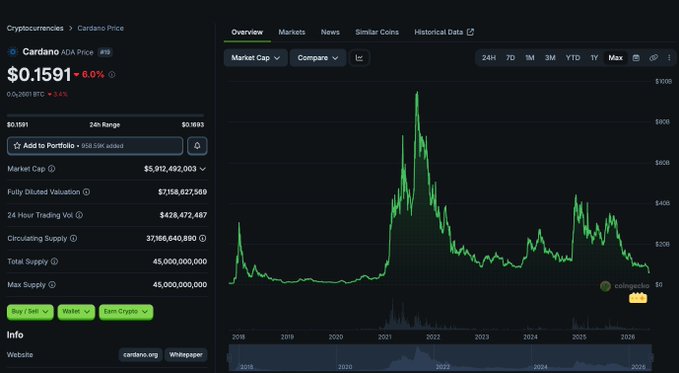679x373 pixels.
Task: Select the 7D time range
Action: click(511, 58)
